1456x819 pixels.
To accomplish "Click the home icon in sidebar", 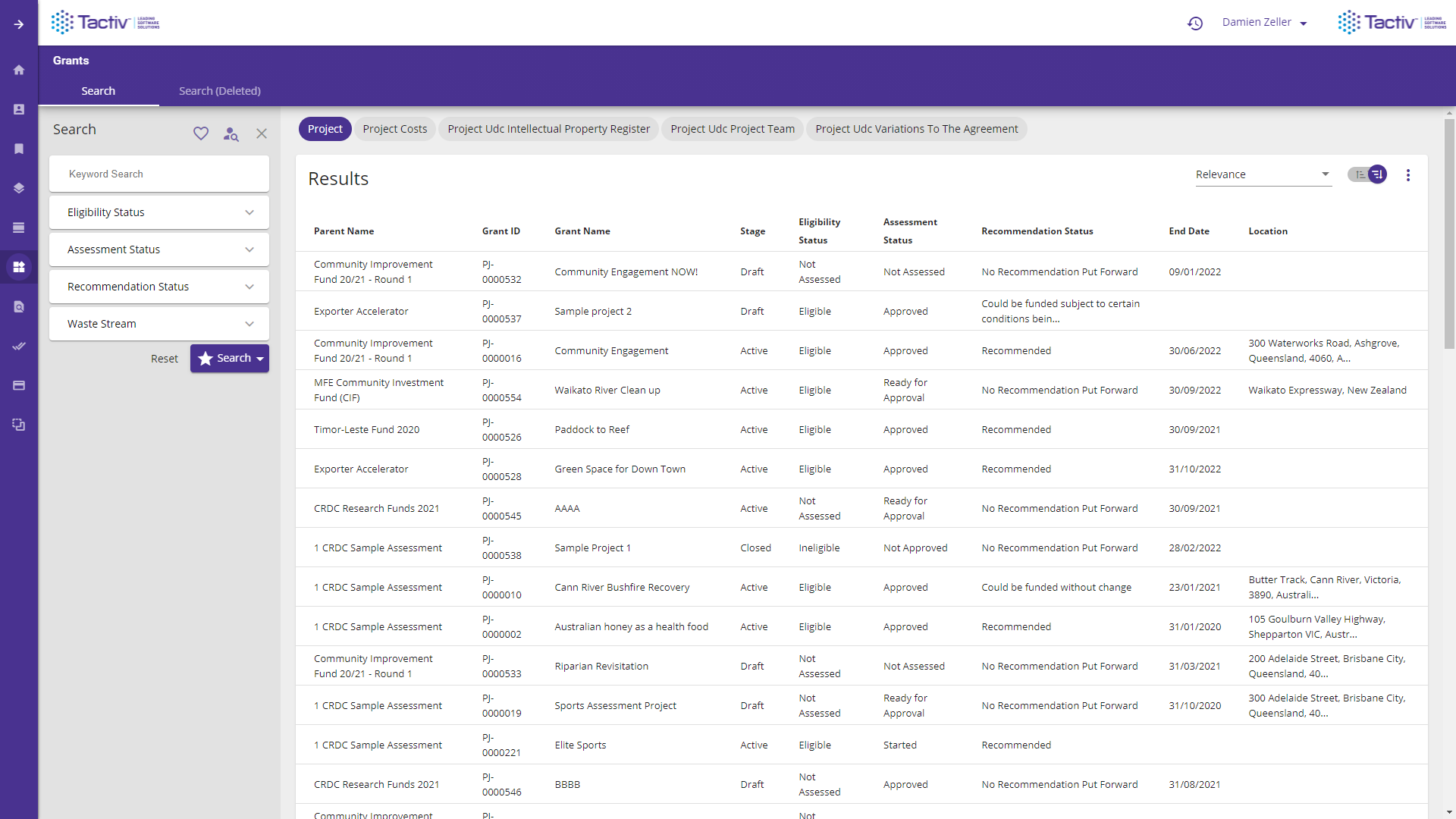I will click(x=19, y=70).
